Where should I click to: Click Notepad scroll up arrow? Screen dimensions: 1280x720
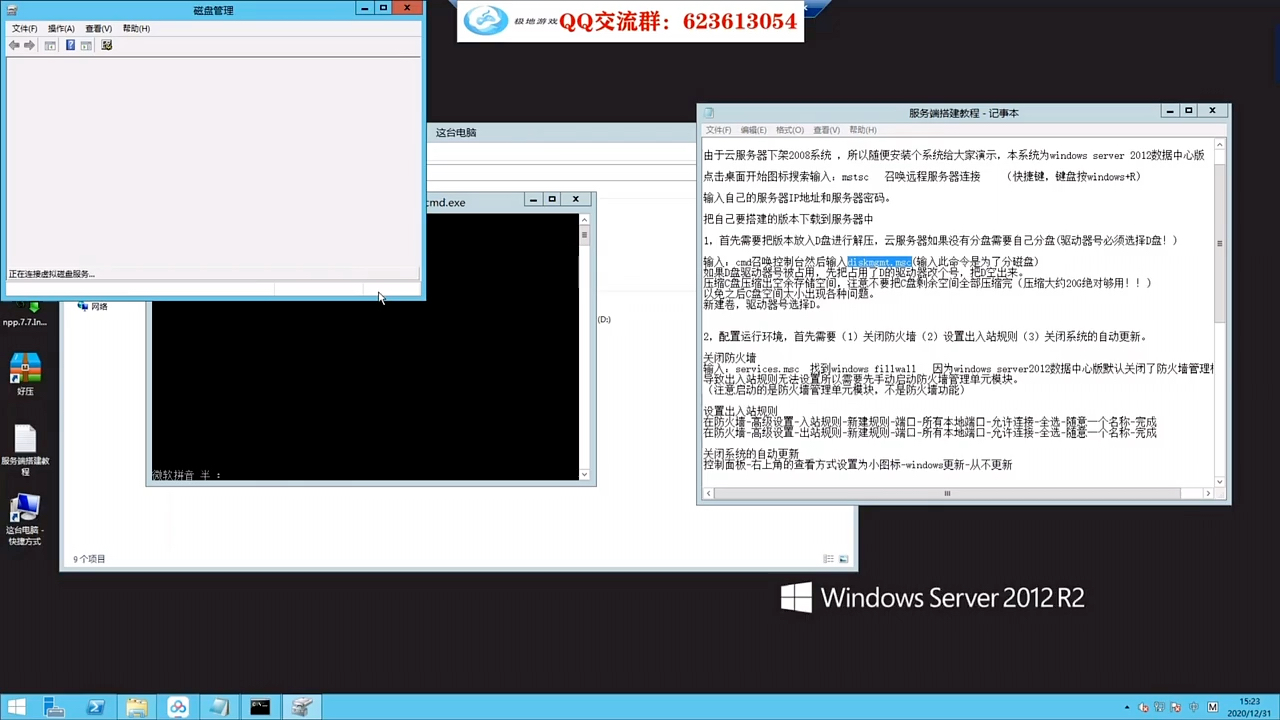point(1219,146)
